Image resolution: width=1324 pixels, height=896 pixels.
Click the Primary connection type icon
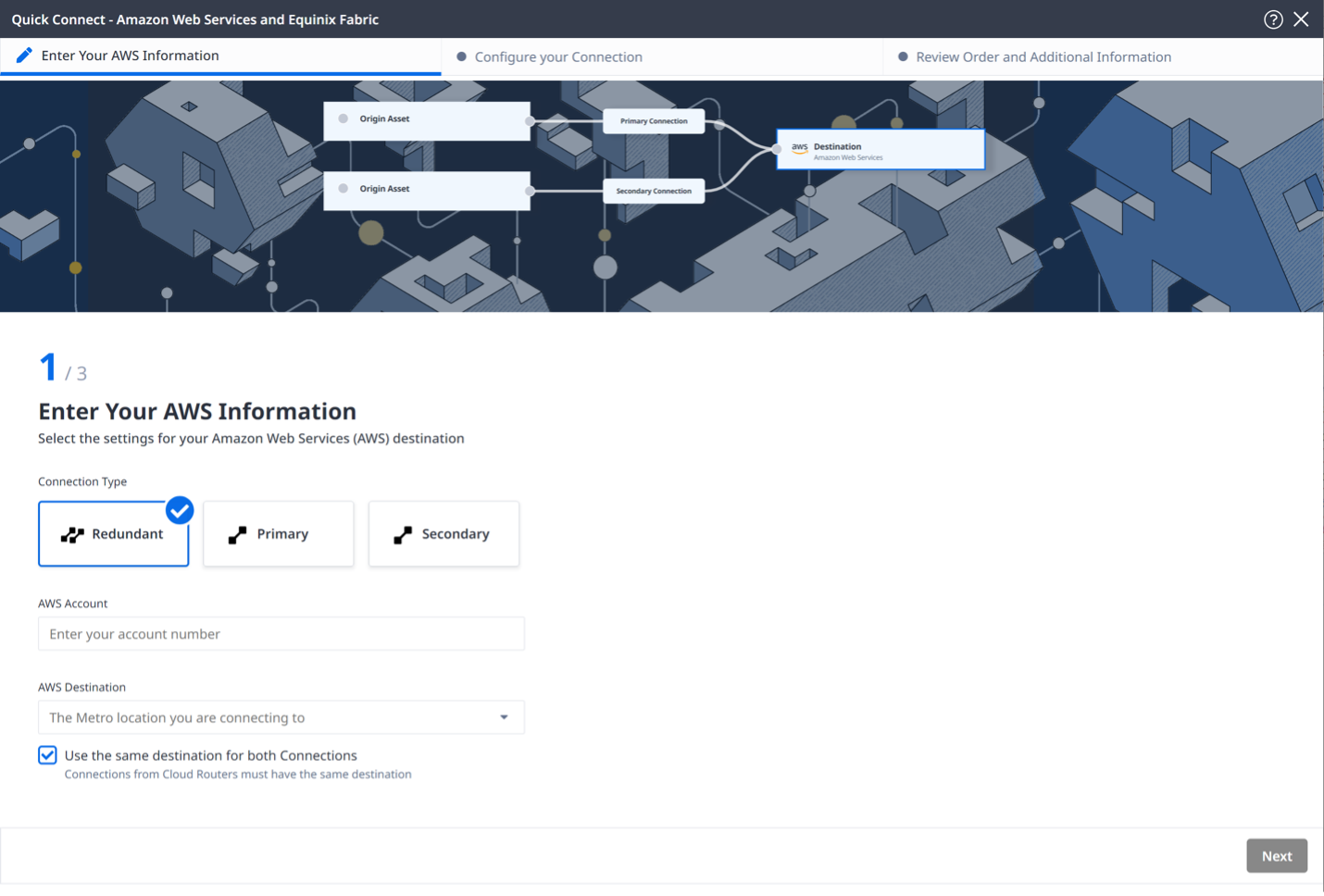[x=238, y=534]
